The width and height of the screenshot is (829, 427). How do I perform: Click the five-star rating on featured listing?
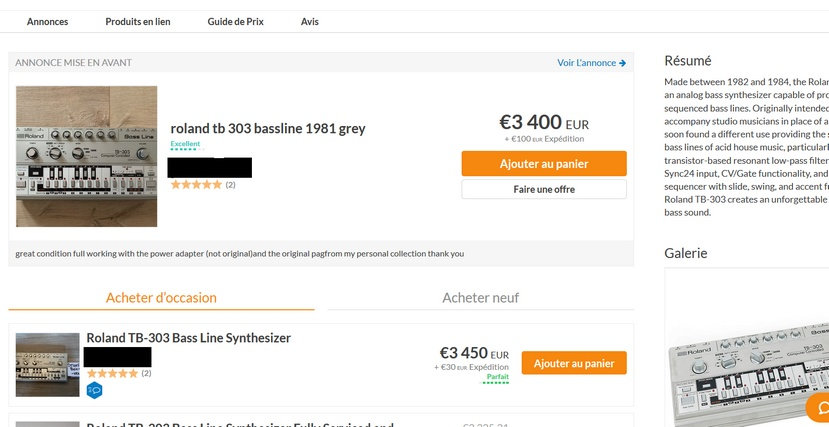(x=196, y=185)
